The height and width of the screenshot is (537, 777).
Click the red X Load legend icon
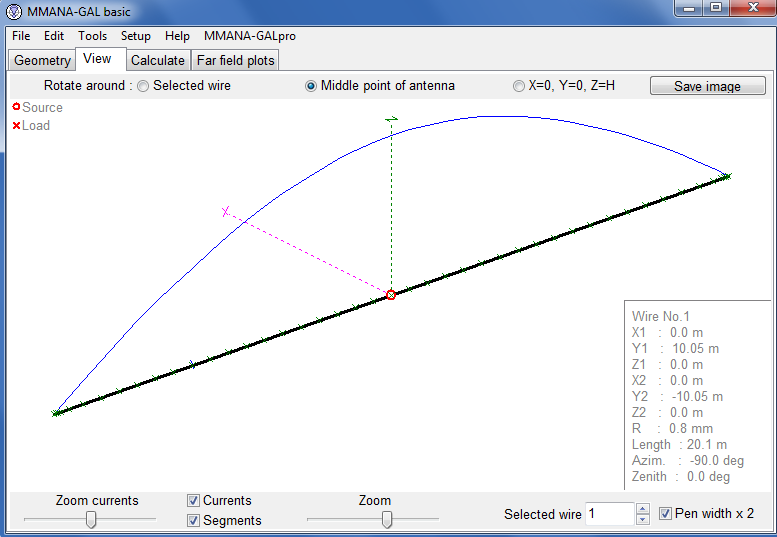tap(16, 126)
